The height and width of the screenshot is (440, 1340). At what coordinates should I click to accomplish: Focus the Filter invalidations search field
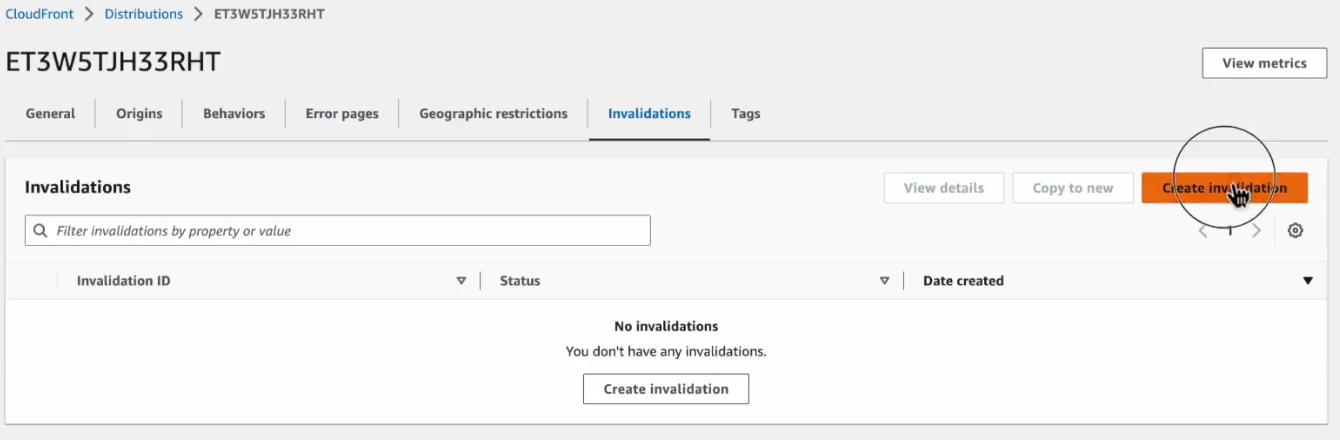pos(338,231)
